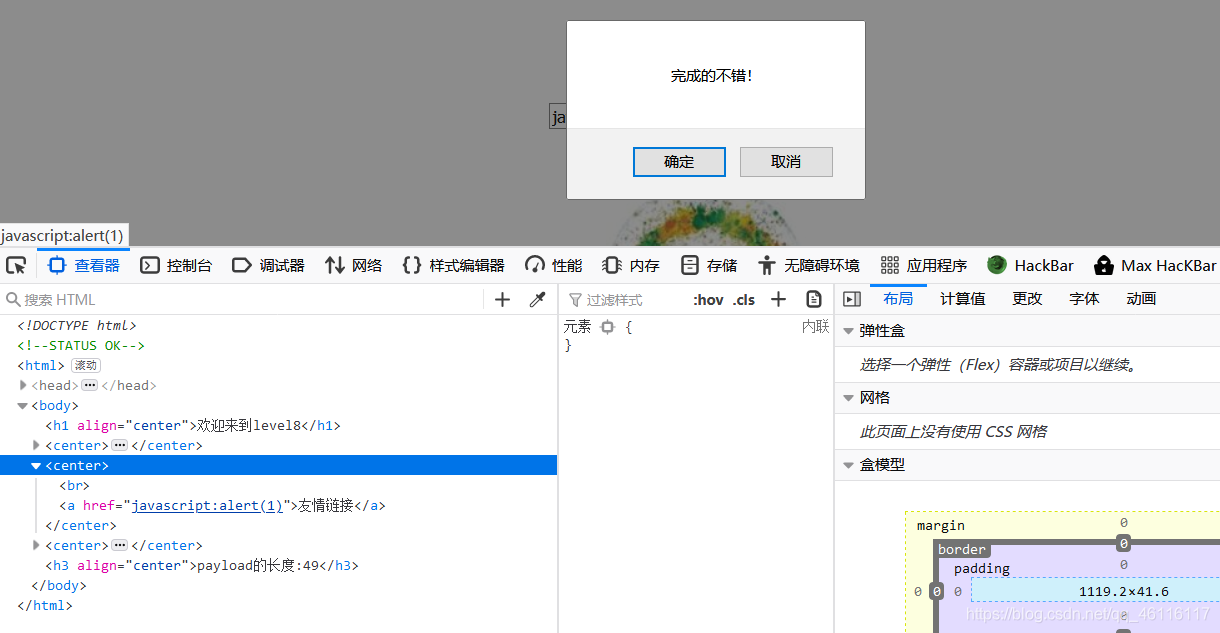Click the element highlighter target icon beside 元素

tap(607, 326)
